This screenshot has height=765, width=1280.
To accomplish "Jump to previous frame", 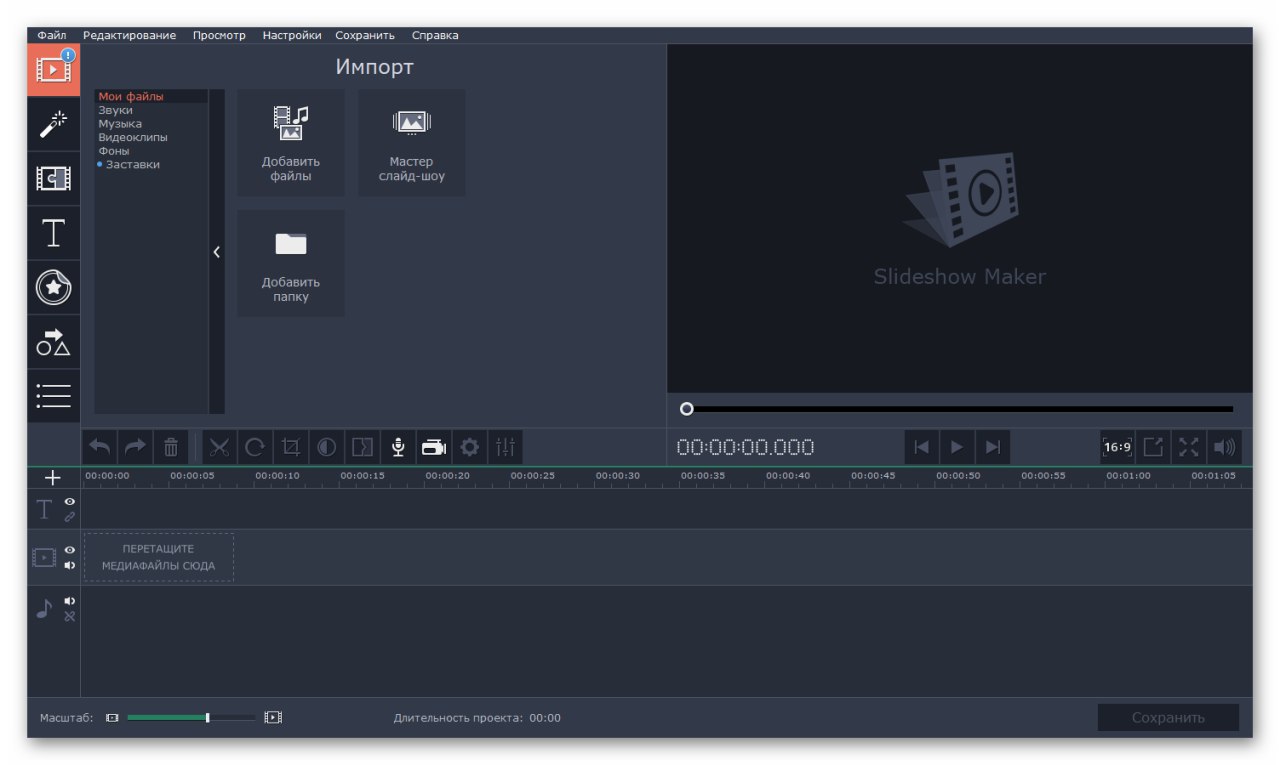I will pos(922,447).
